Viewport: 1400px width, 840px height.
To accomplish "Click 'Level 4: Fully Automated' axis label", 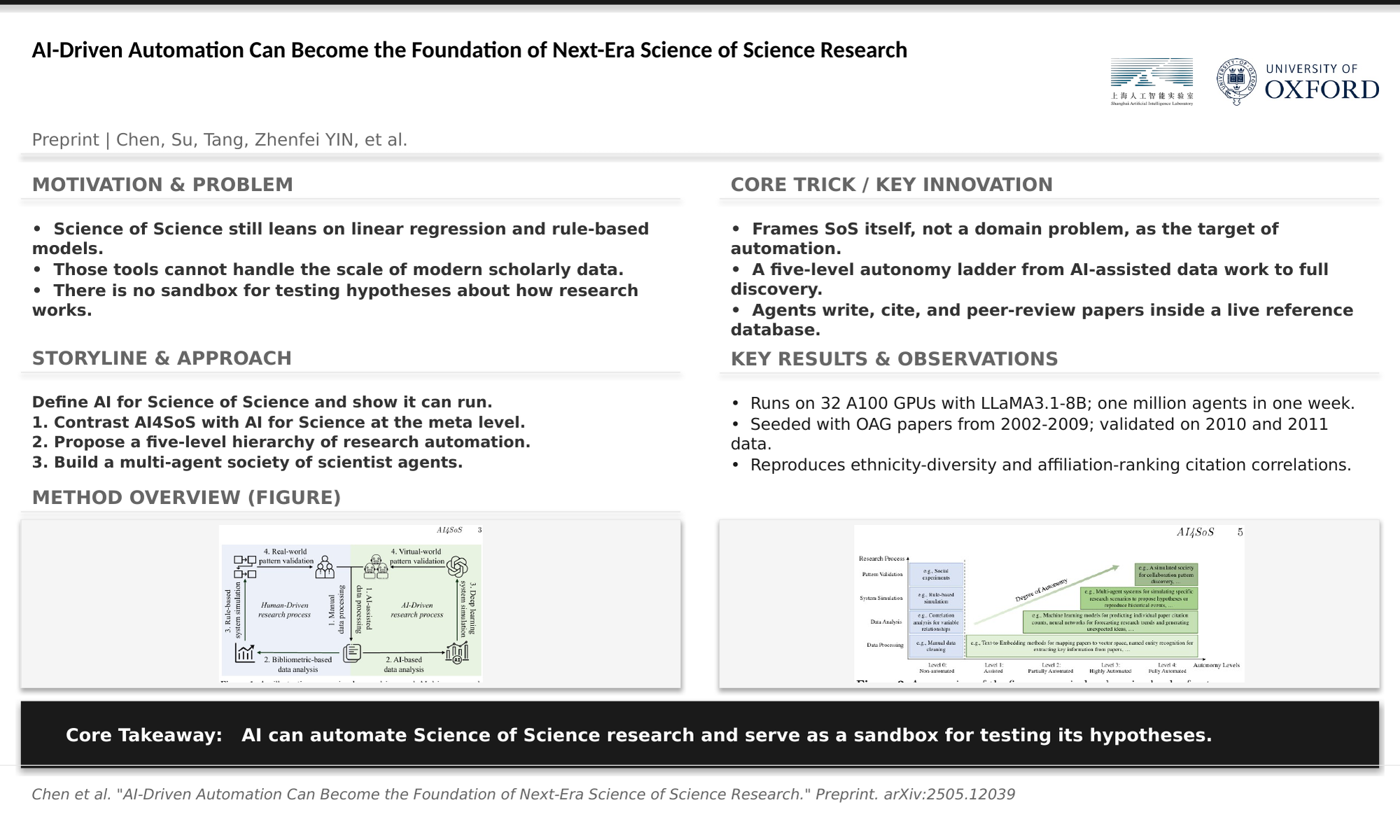I will coord(1168,668).
